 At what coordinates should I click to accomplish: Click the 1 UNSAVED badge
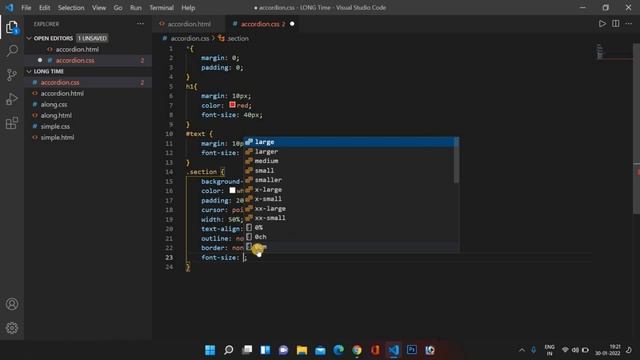(x=92, y=38)
